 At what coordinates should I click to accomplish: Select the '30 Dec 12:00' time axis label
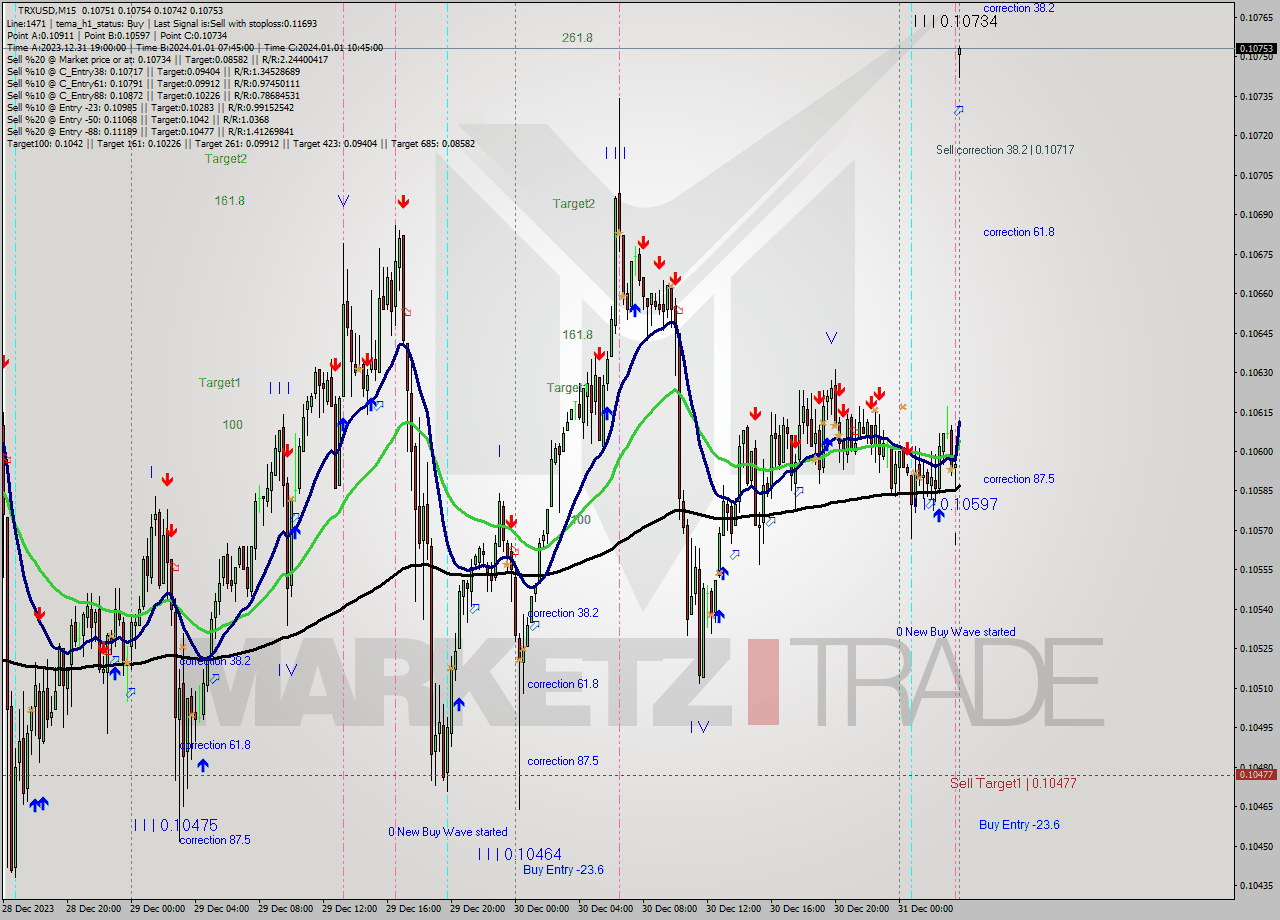[733, 909]
